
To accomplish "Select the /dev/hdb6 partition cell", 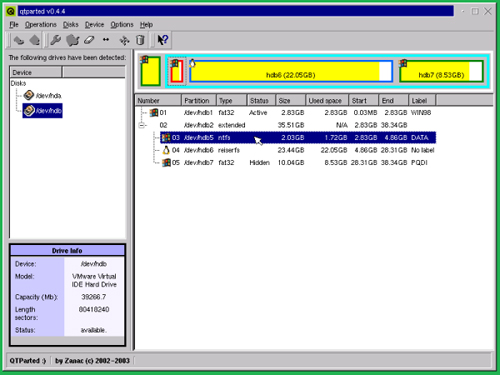I will pos(198,150).
